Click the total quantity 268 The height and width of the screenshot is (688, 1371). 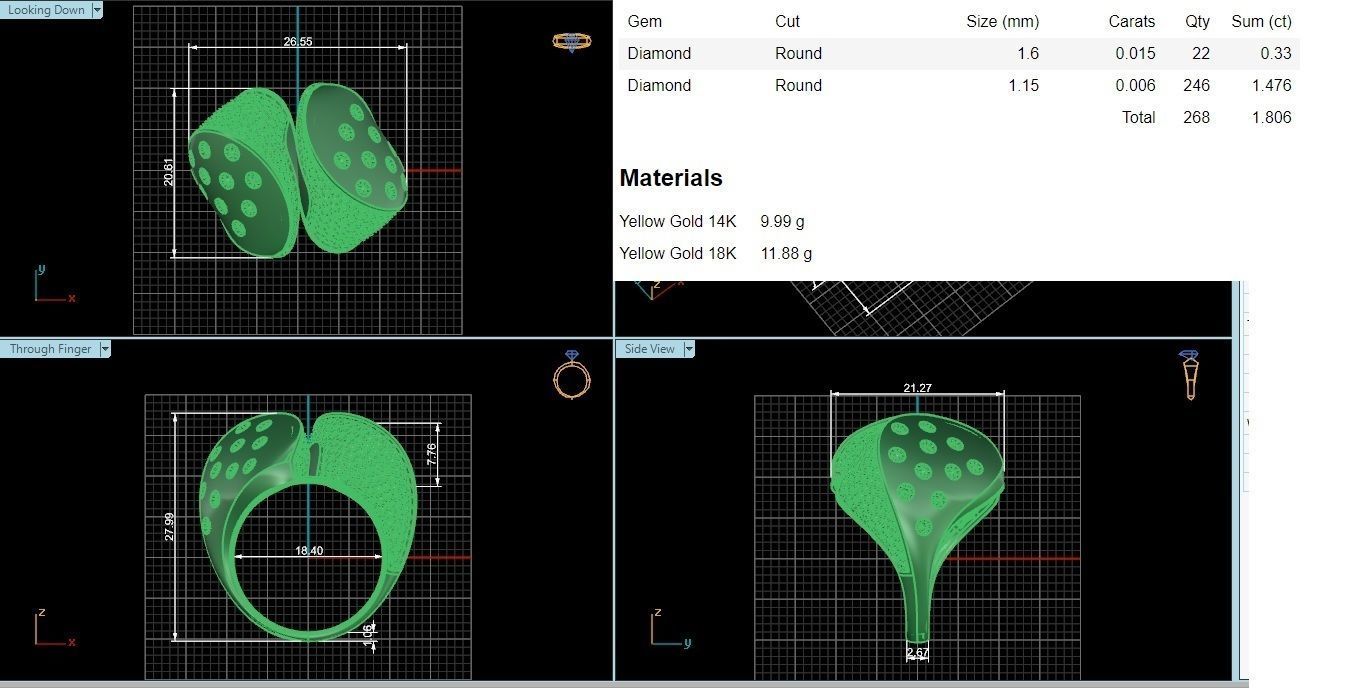[1196, 117]
